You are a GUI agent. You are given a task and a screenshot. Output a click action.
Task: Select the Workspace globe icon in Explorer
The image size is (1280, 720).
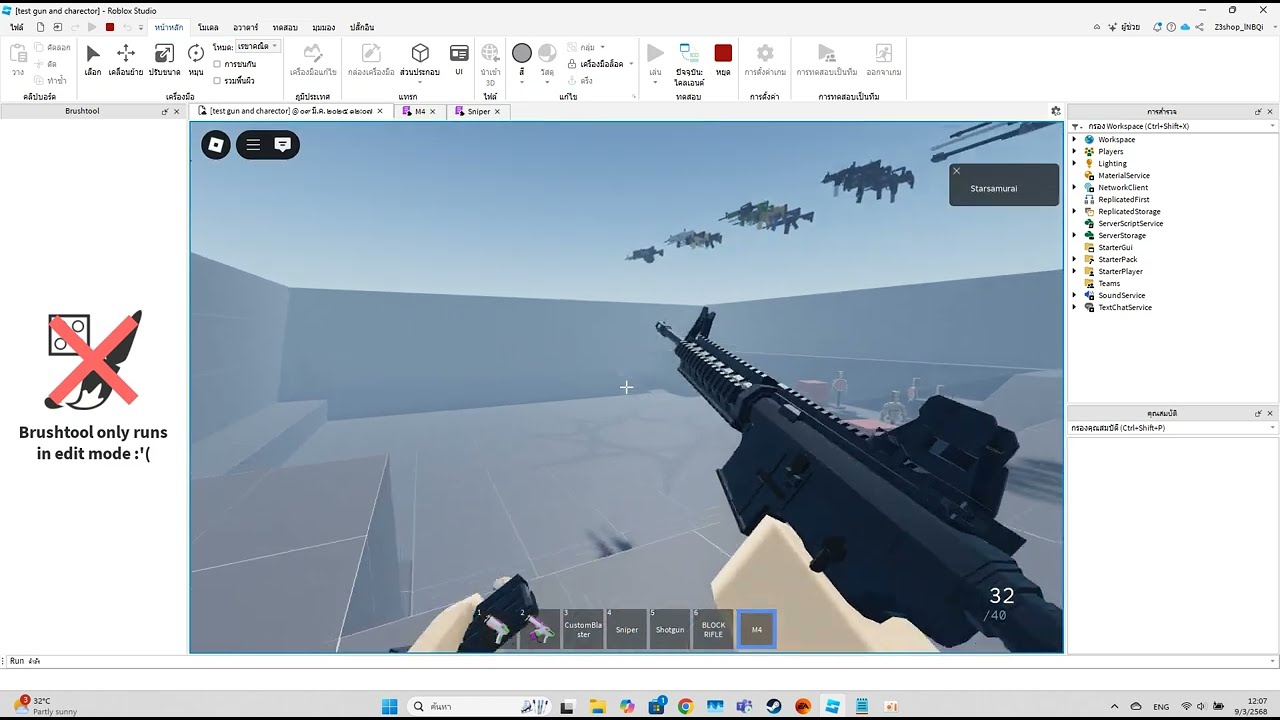[x=1089, y=140]
